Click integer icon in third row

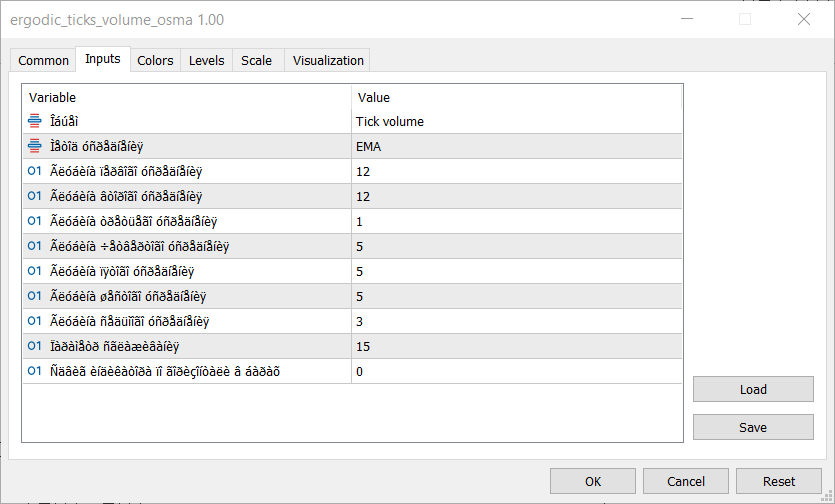[x=35, y=171]
